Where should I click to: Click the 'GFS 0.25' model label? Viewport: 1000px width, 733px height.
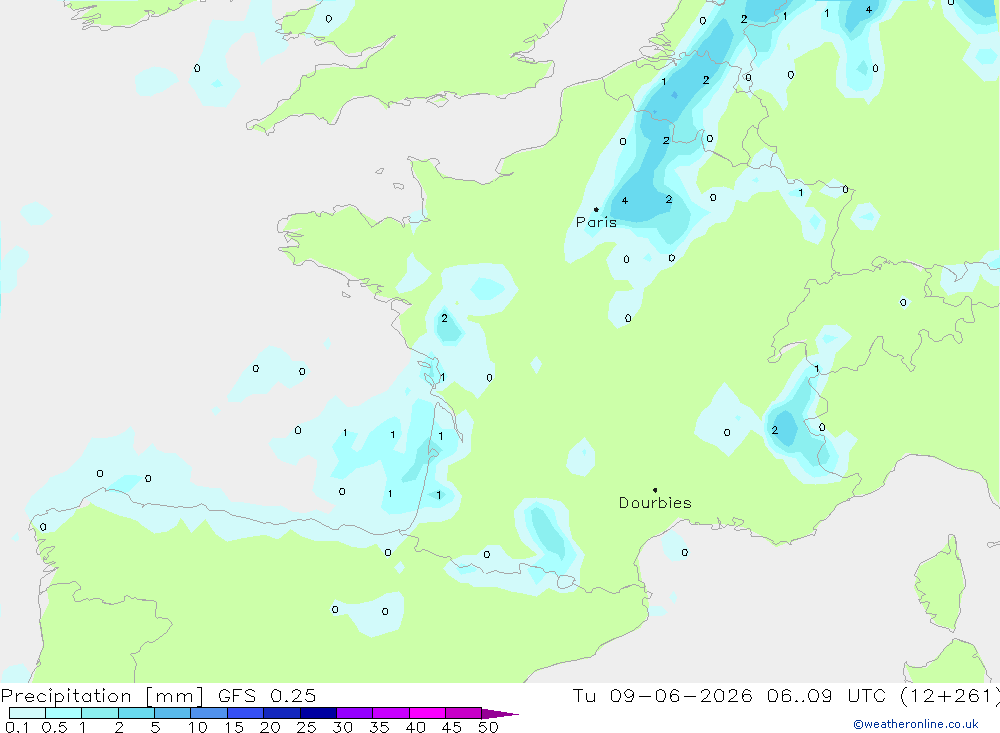pyautogui.click(x=267, y=696)
